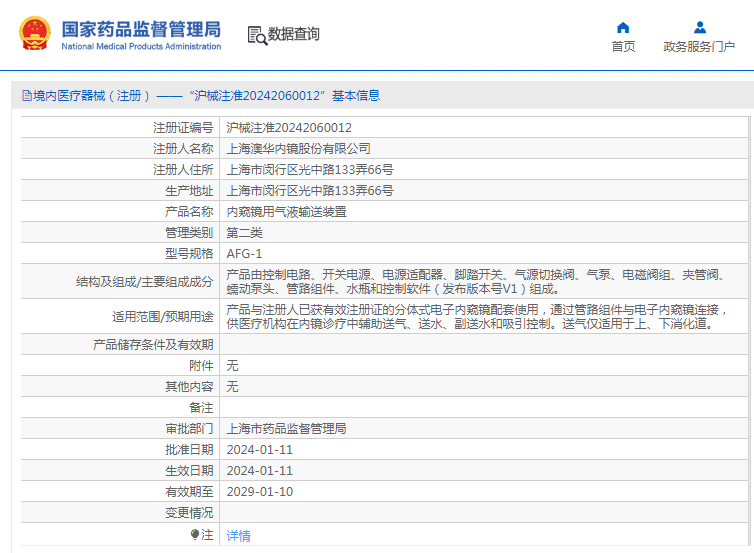Click the 产品名称 label
Image resolution: width=754 pixels, height=553 pixels.
point(189,212)
